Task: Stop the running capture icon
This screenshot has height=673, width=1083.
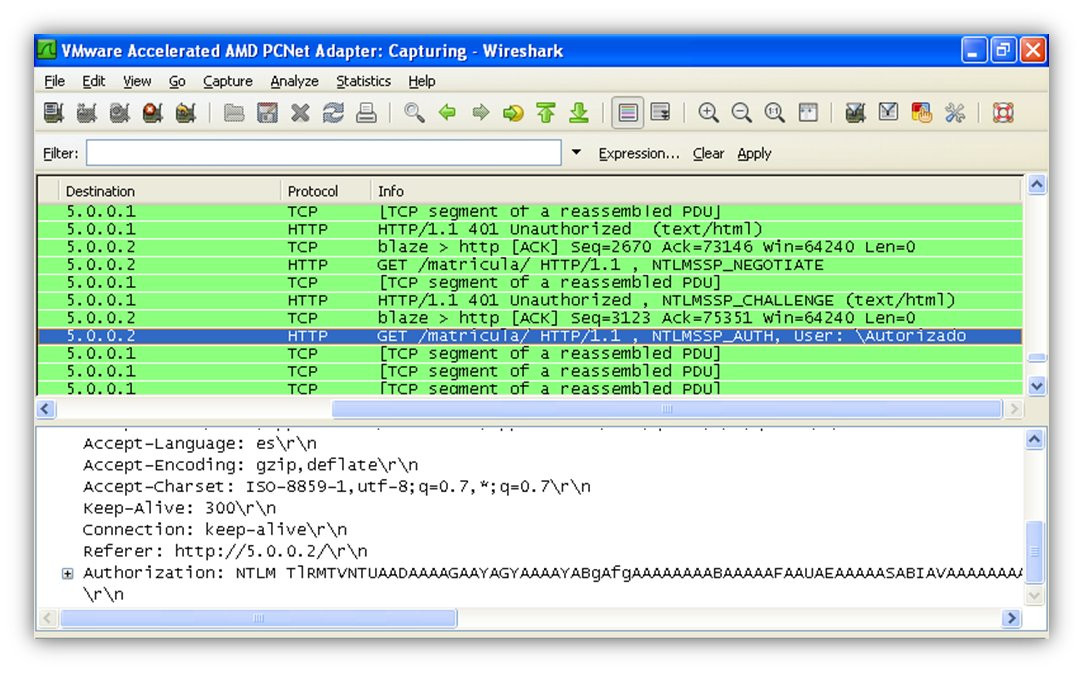Action: click(x=153, y=113)
